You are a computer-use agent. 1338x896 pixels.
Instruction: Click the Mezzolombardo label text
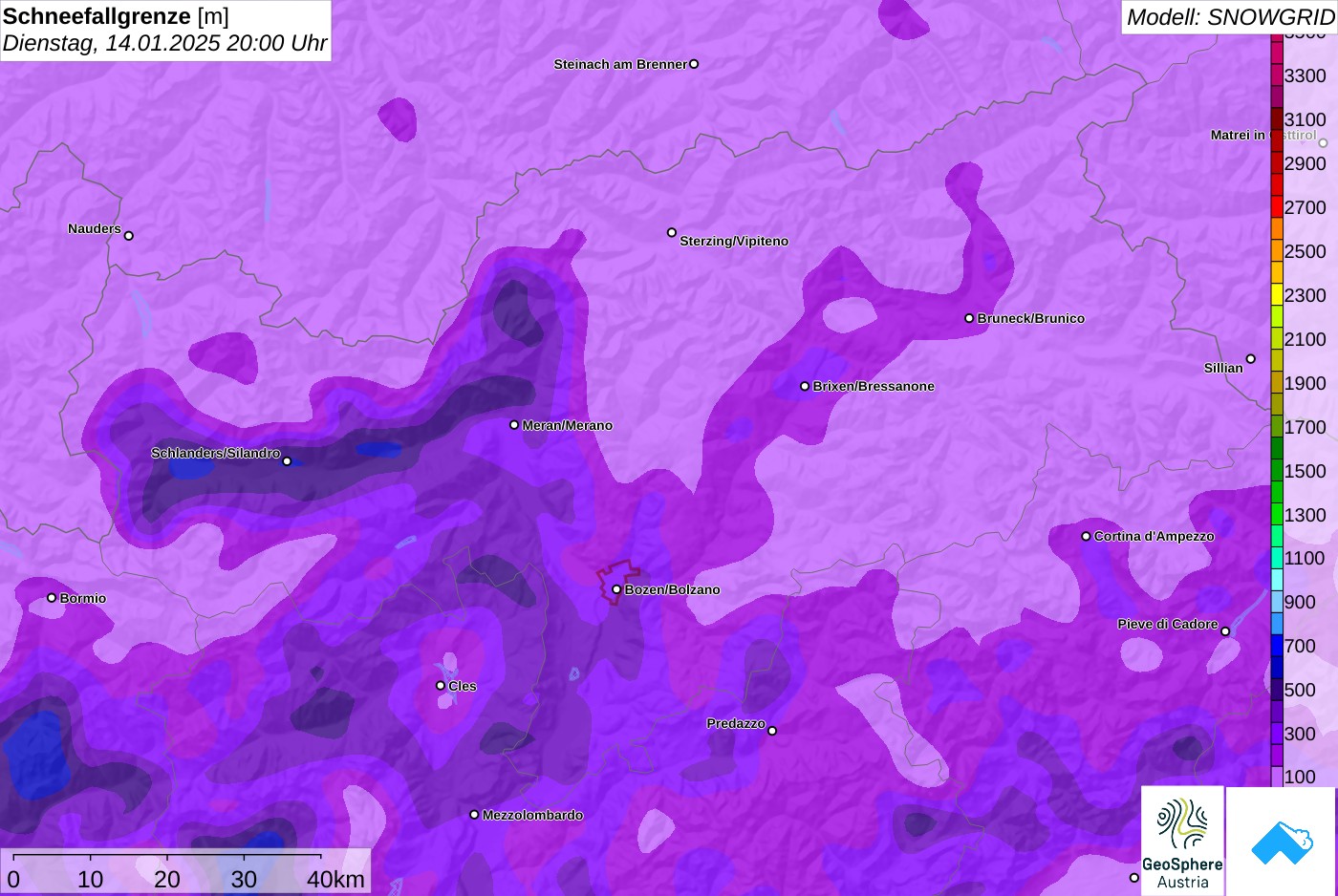(x=532, y=816)
